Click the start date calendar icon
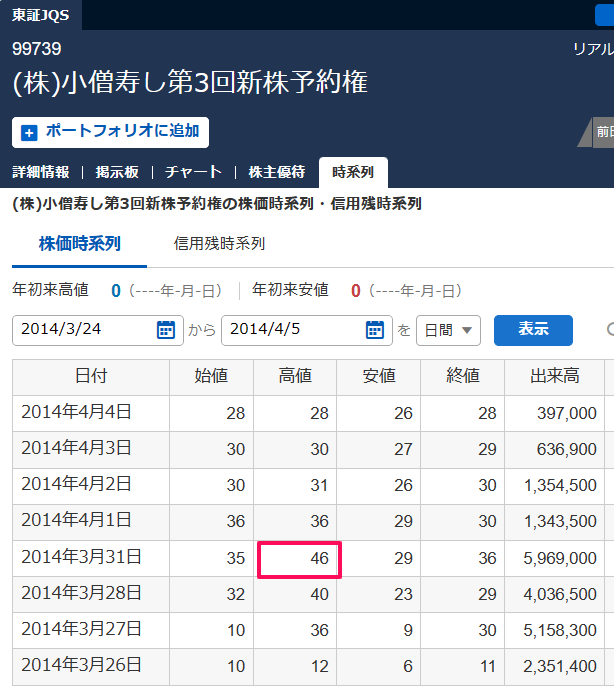This screenshot has height=697, width=614. [166, 330]
